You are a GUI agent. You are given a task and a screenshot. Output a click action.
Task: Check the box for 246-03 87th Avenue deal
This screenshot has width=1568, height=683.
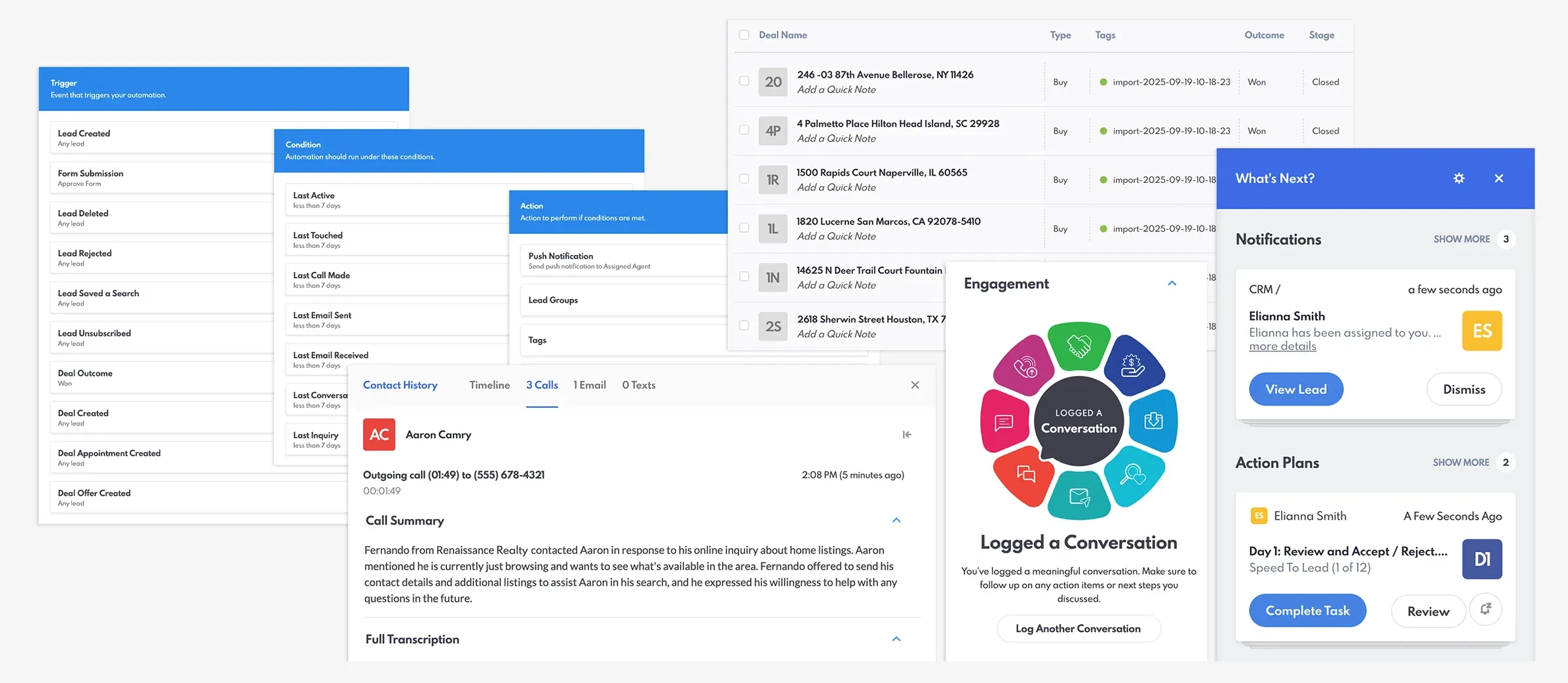pos(744,81)
